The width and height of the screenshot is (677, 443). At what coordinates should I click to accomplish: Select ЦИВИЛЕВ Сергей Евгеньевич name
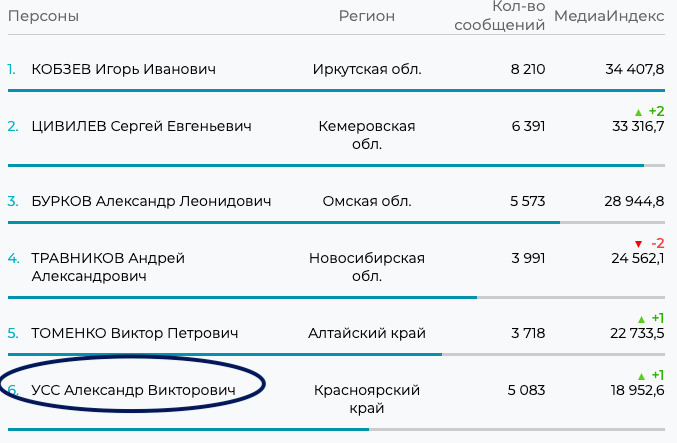tap(141, 126)
